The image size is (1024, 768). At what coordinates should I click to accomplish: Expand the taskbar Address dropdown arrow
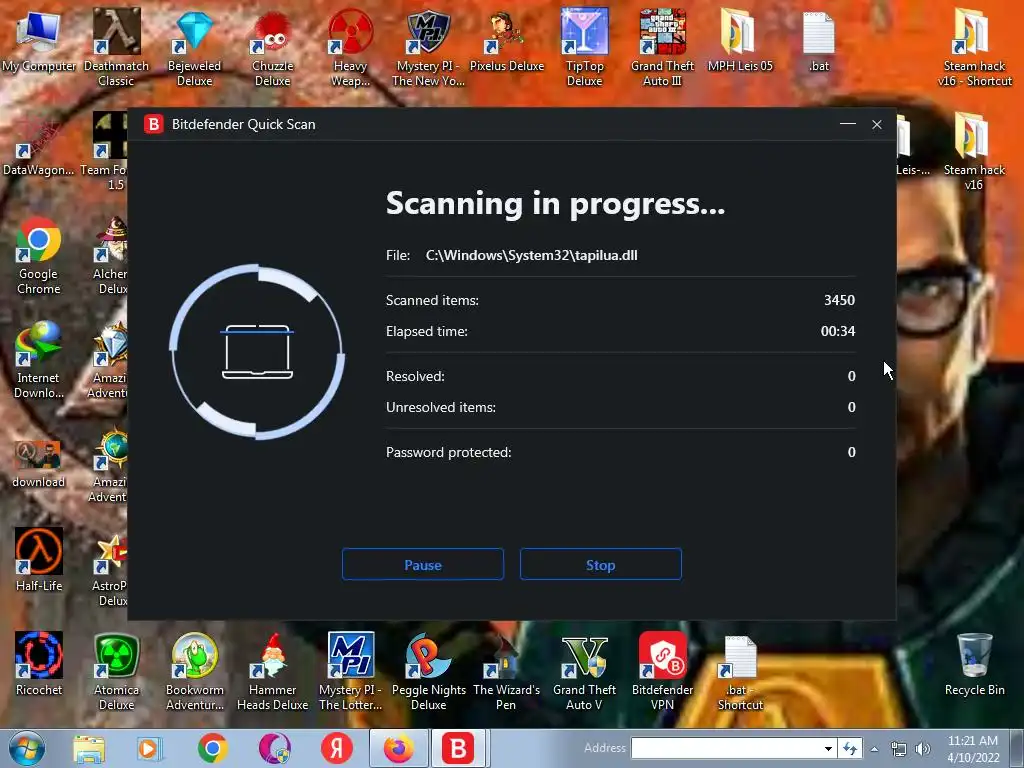click(828, 748)
